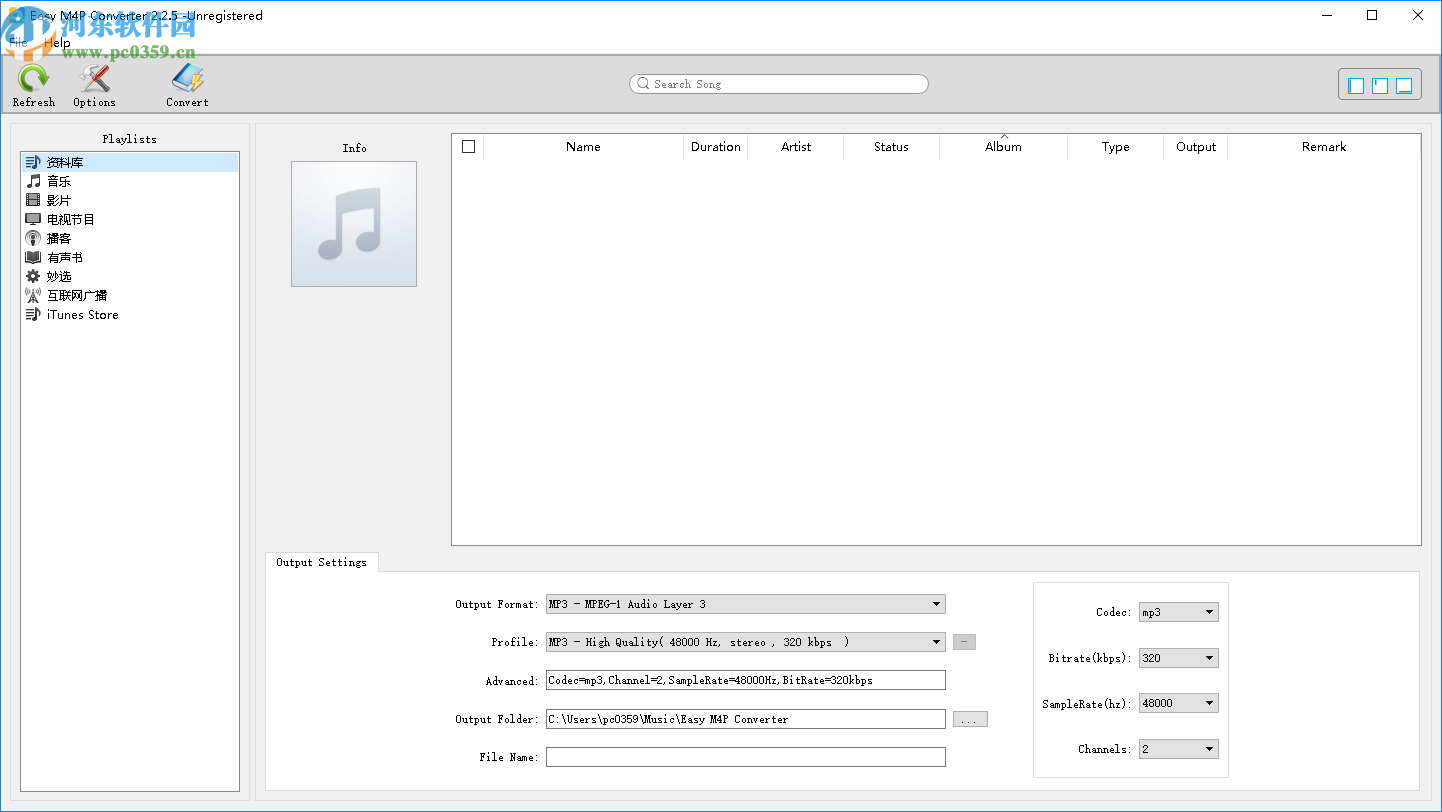1442x812 pixels.
Task: Click inside the Search Song field
Action: coord(778,84)
